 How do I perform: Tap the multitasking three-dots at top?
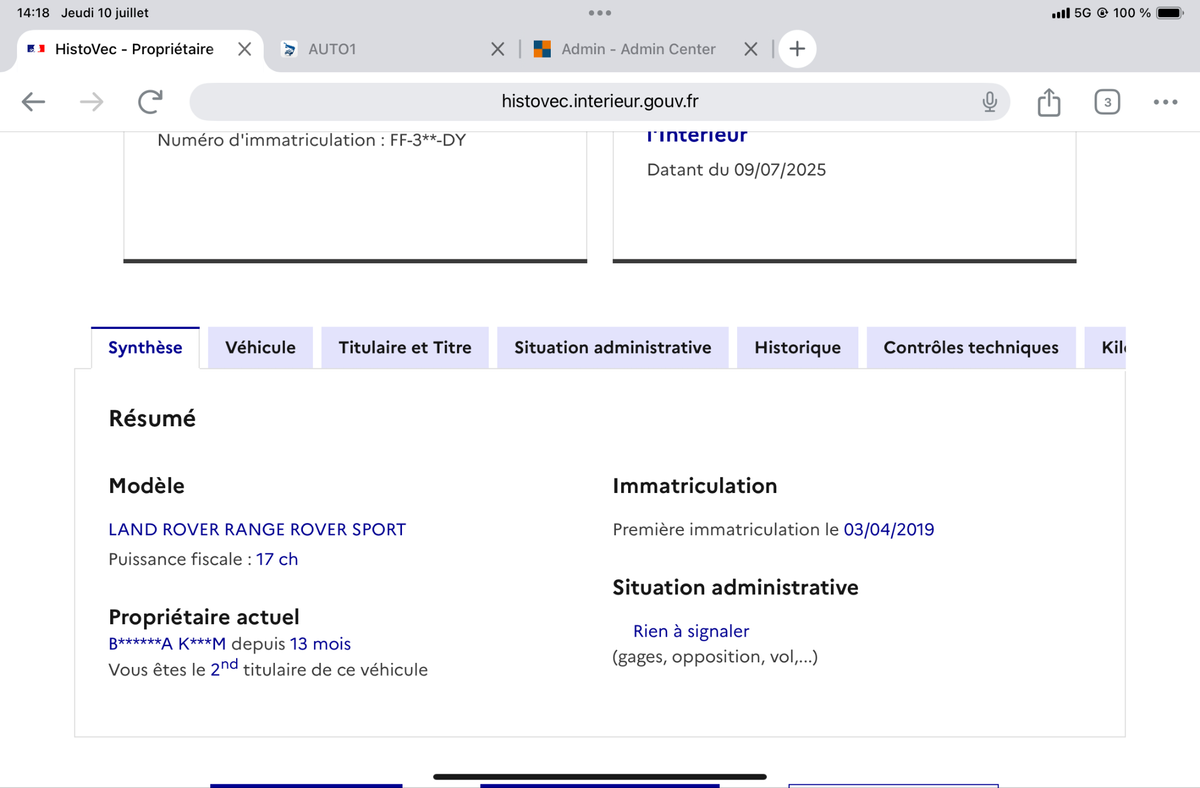(600, 13)
